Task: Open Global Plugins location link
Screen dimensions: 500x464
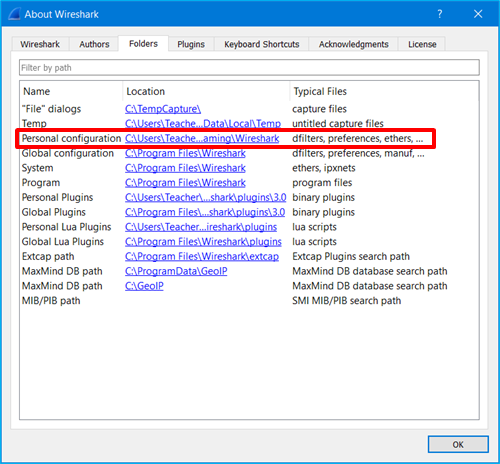Action: coord(205,212)
